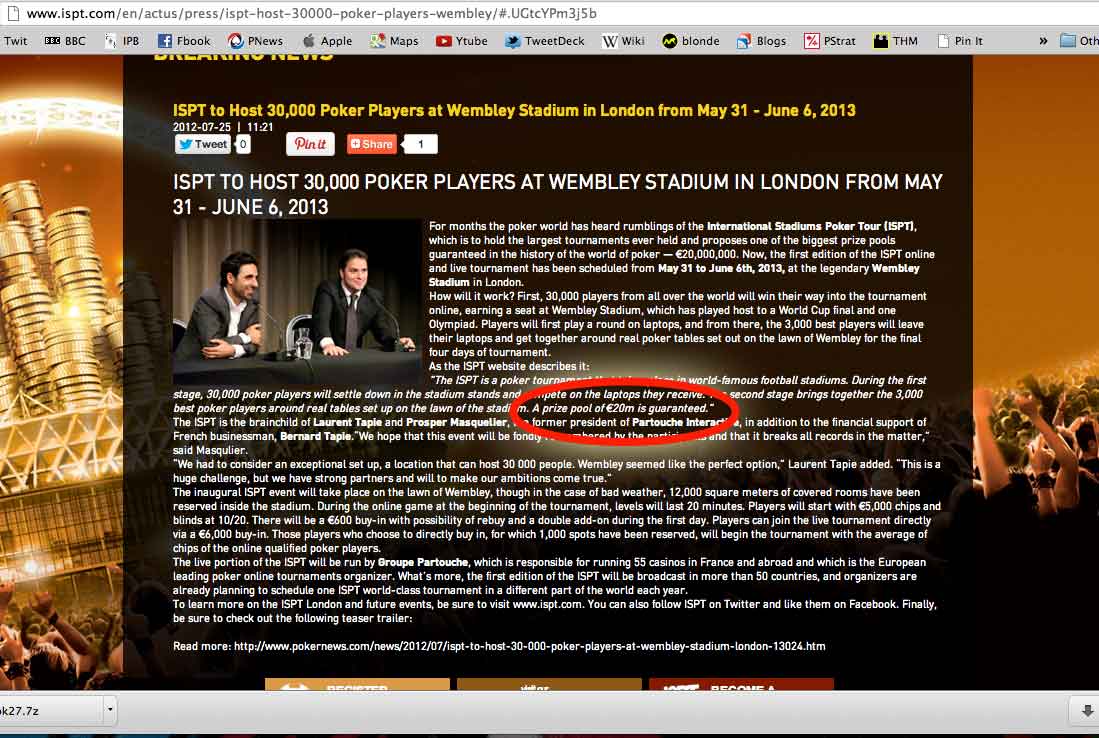
Task: Click the show all downloads arrow icon
Action: [x=1087, y=711]
